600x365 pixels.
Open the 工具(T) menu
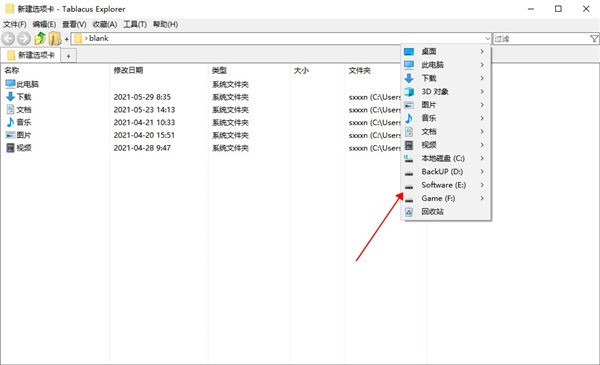(135, 24)
